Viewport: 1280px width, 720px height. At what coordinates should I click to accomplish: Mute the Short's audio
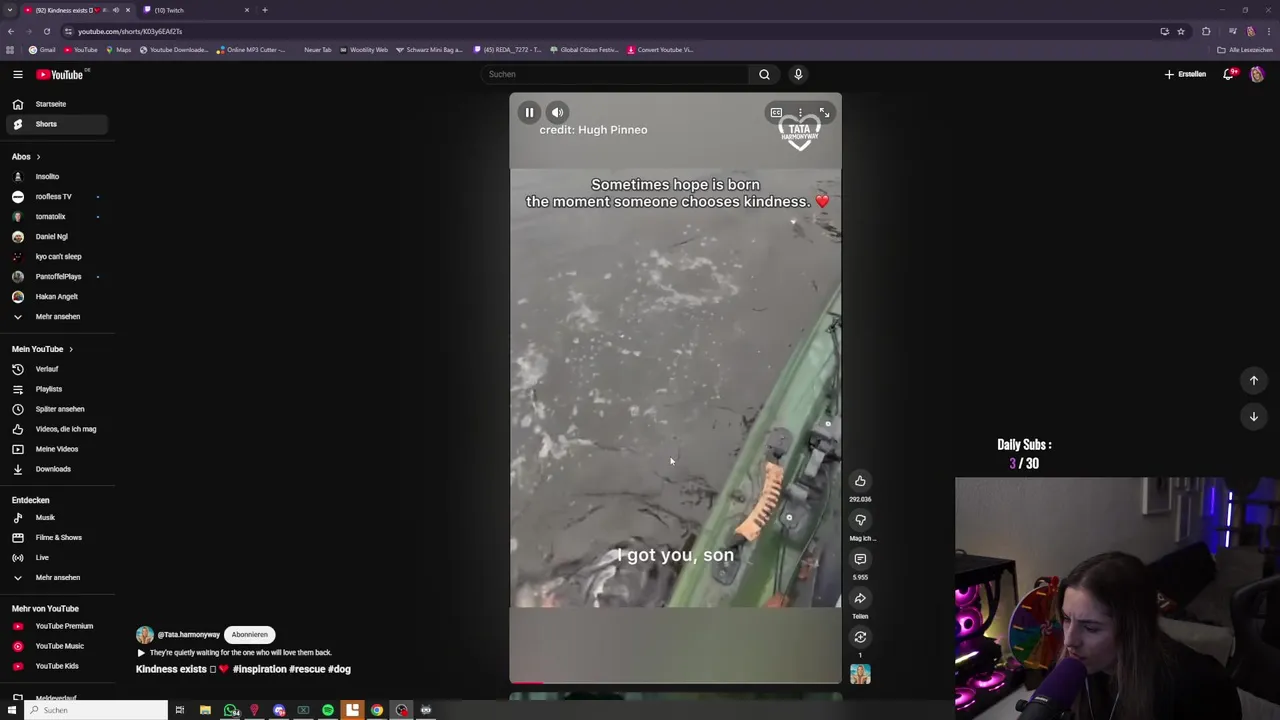pos(557,113)
